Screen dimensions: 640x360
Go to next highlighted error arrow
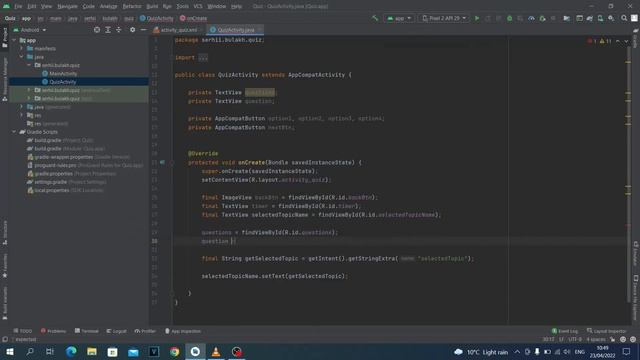[x=626, y=41]
